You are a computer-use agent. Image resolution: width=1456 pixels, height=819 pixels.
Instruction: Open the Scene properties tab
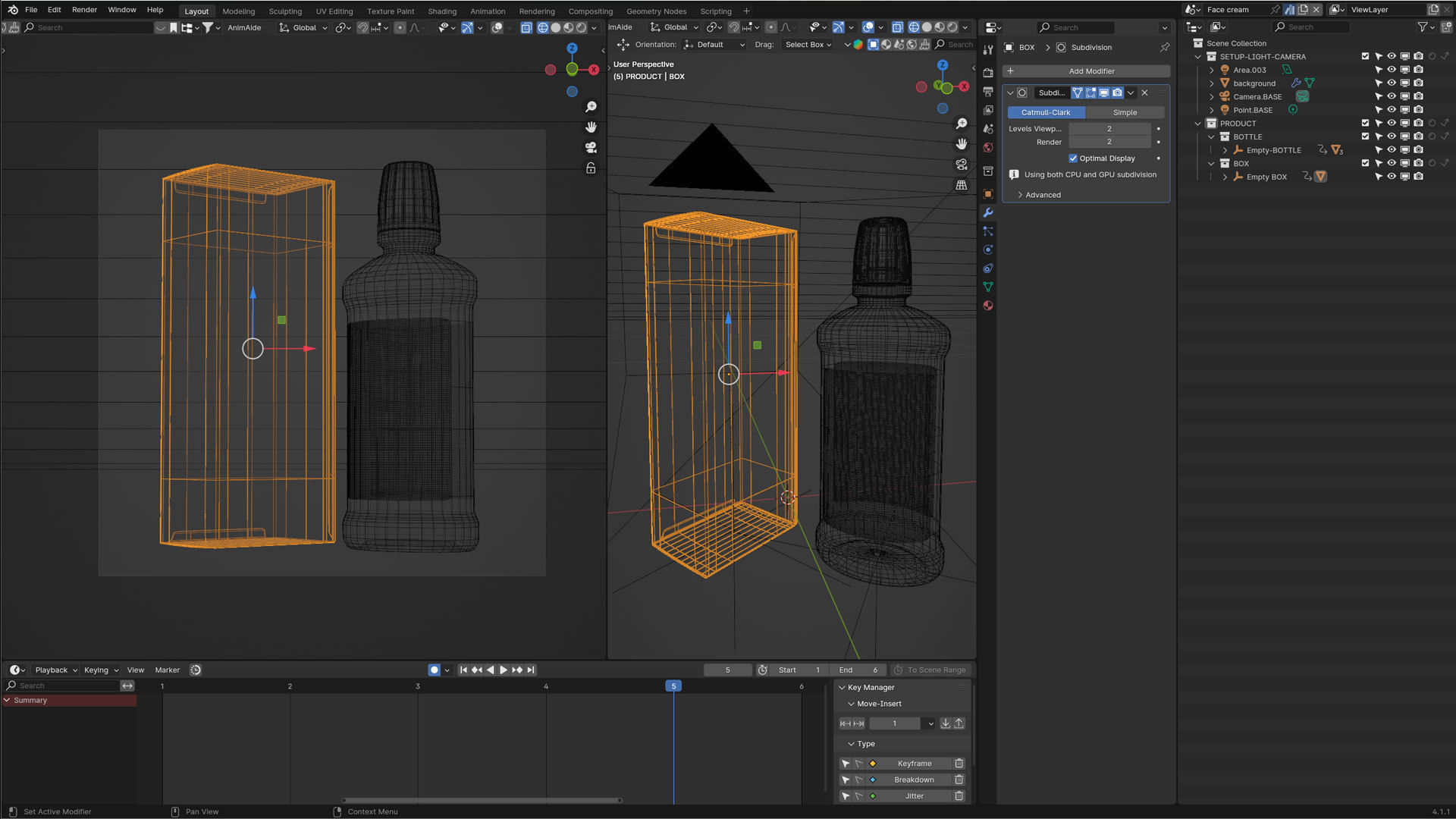point(987,129)
